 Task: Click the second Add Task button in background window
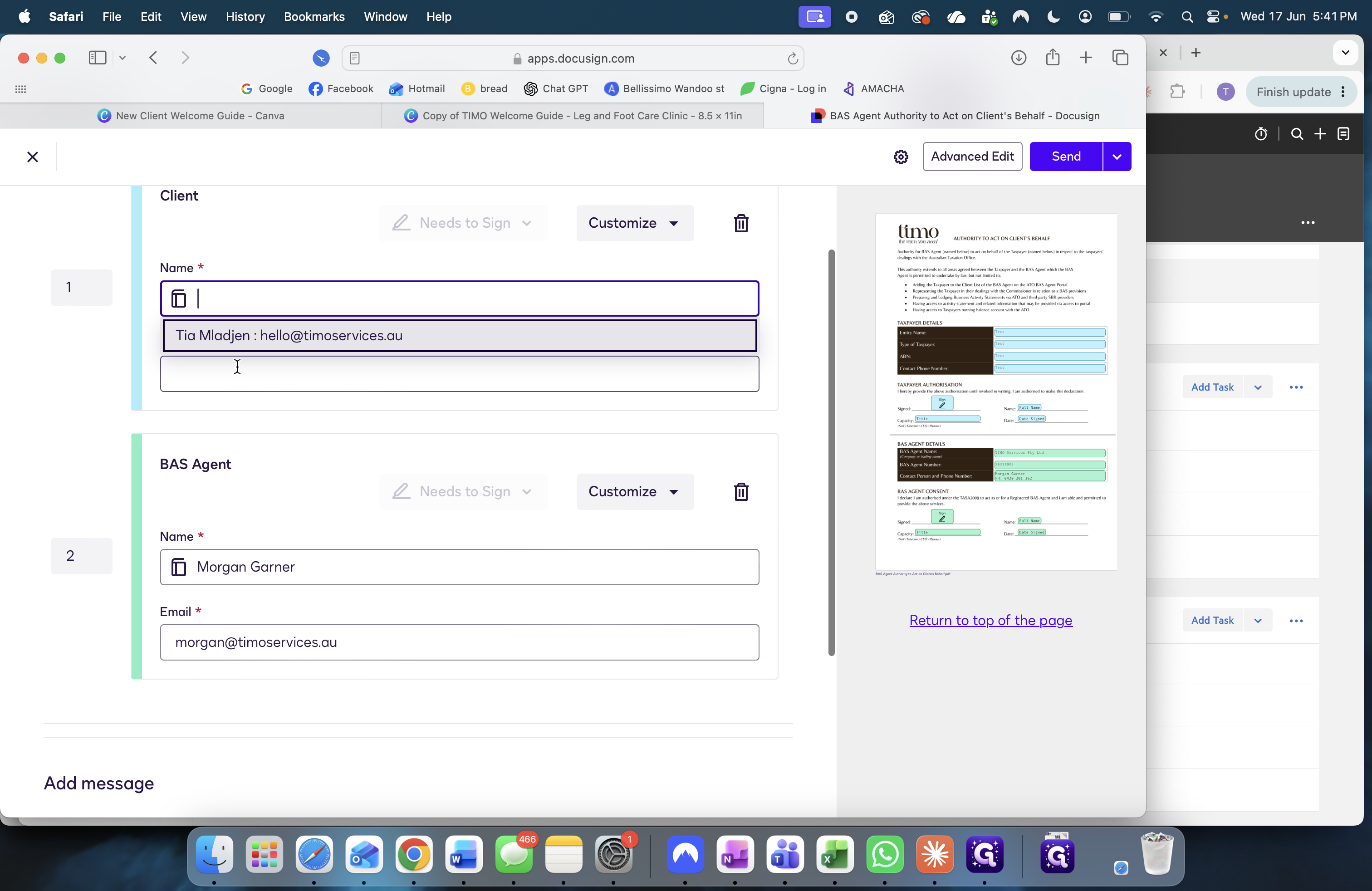tap(1212, 620)
